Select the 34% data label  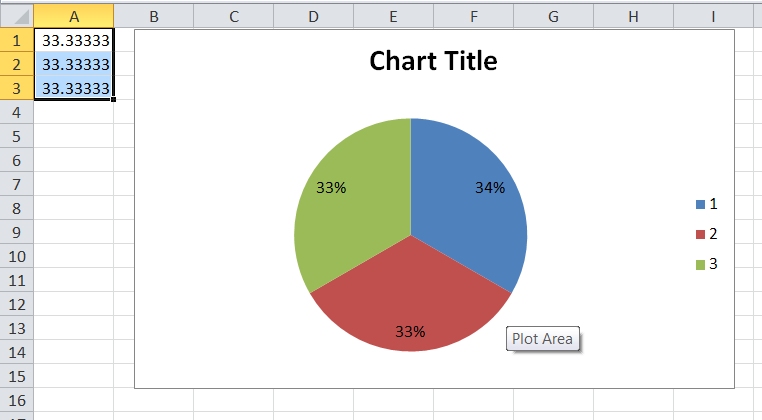[490, 187]
